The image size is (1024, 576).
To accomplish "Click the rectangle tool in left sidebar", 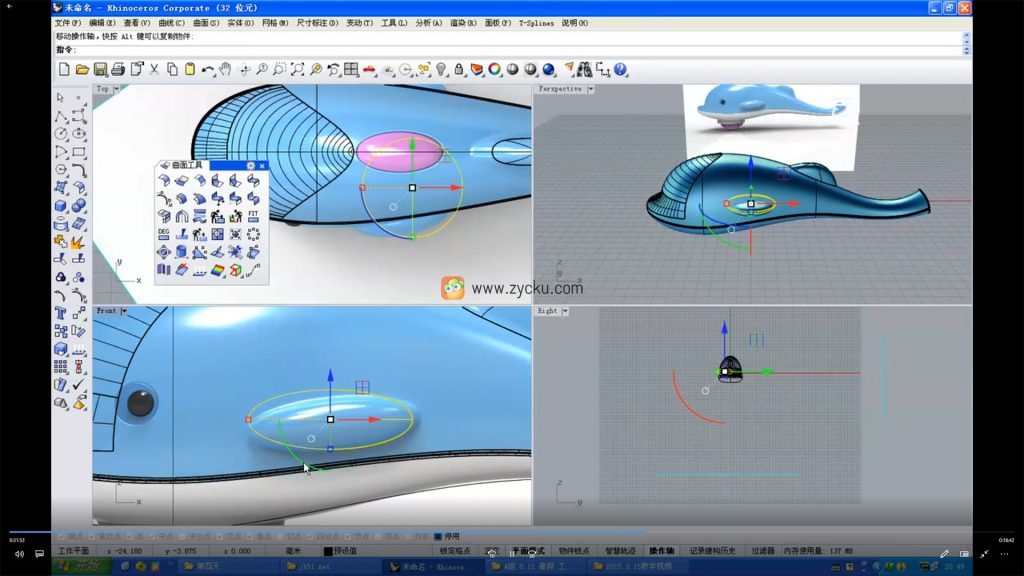I will (78, 152).
